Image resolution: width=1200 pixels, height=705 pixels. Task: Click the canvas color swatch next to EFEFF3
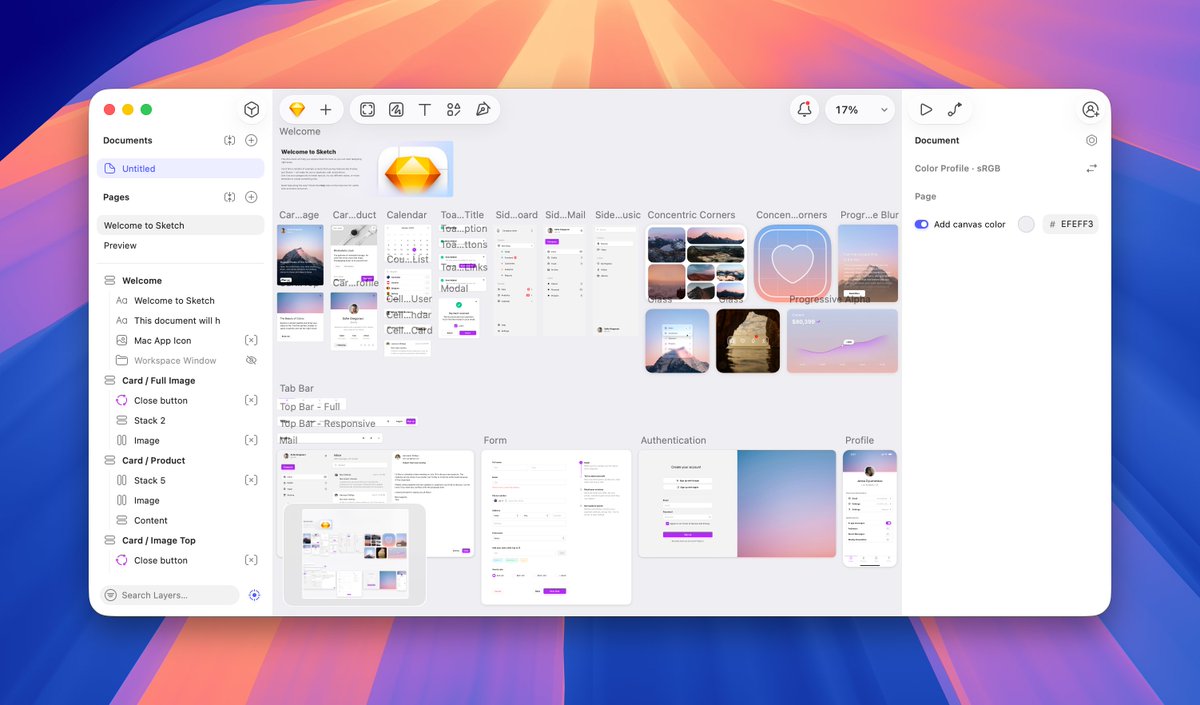(x=1026, y=224)
